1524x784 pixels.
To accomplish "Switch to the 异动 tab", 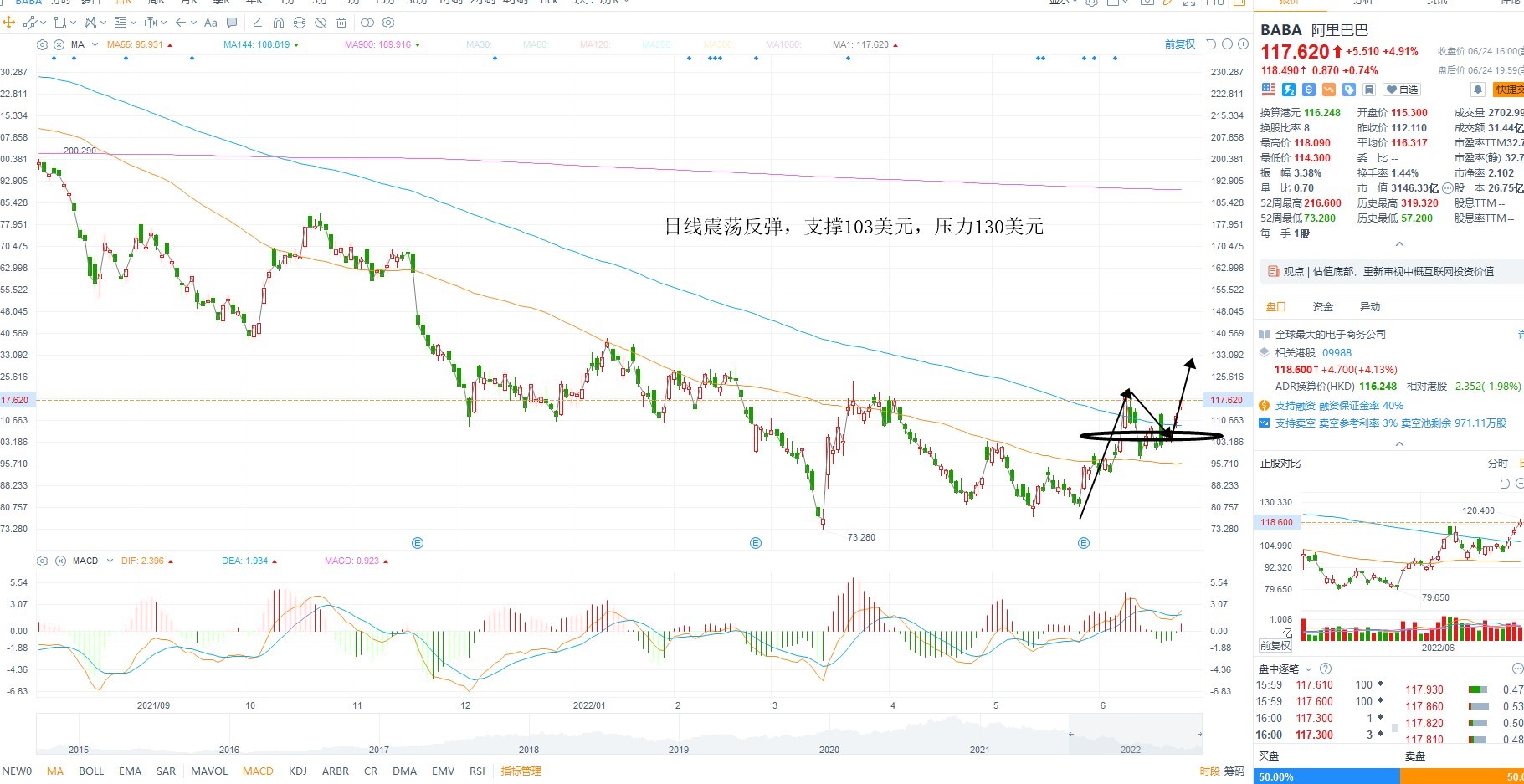I will (x=1370, y=307).
